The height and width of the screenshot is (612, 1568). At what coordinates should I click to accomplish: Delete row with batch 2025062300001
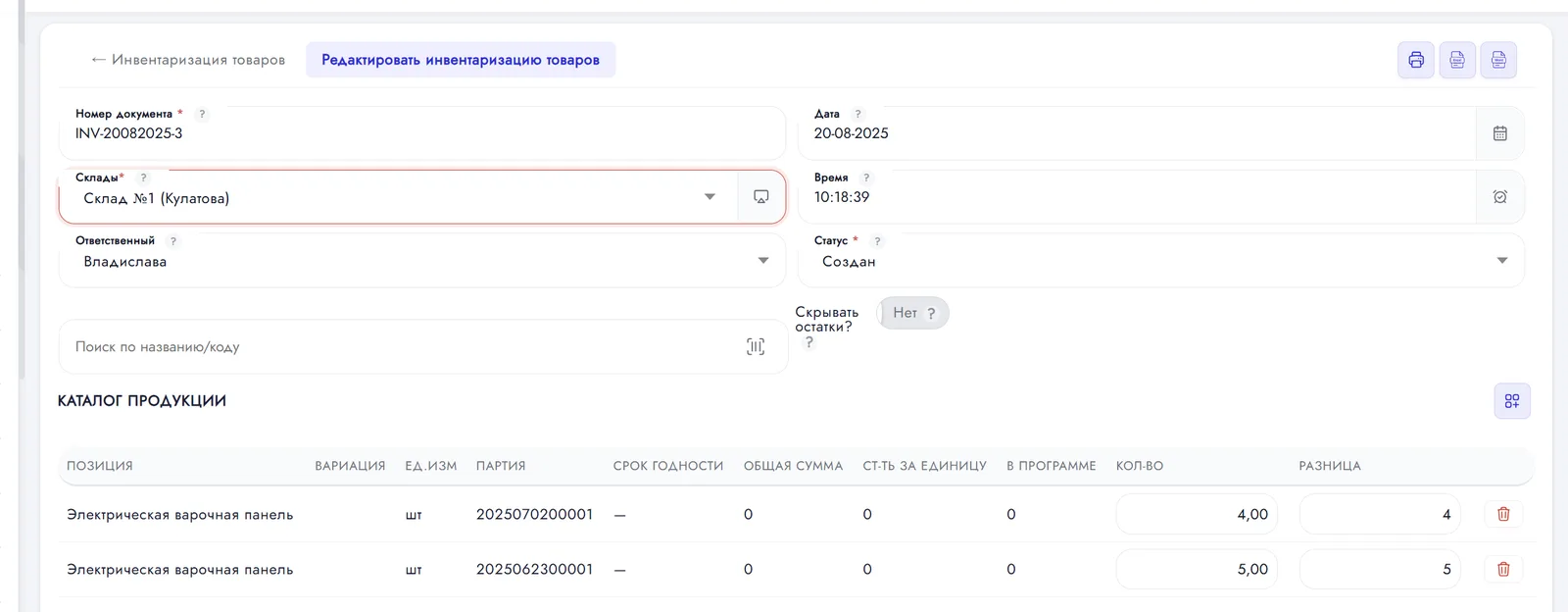coord(1503,569)
